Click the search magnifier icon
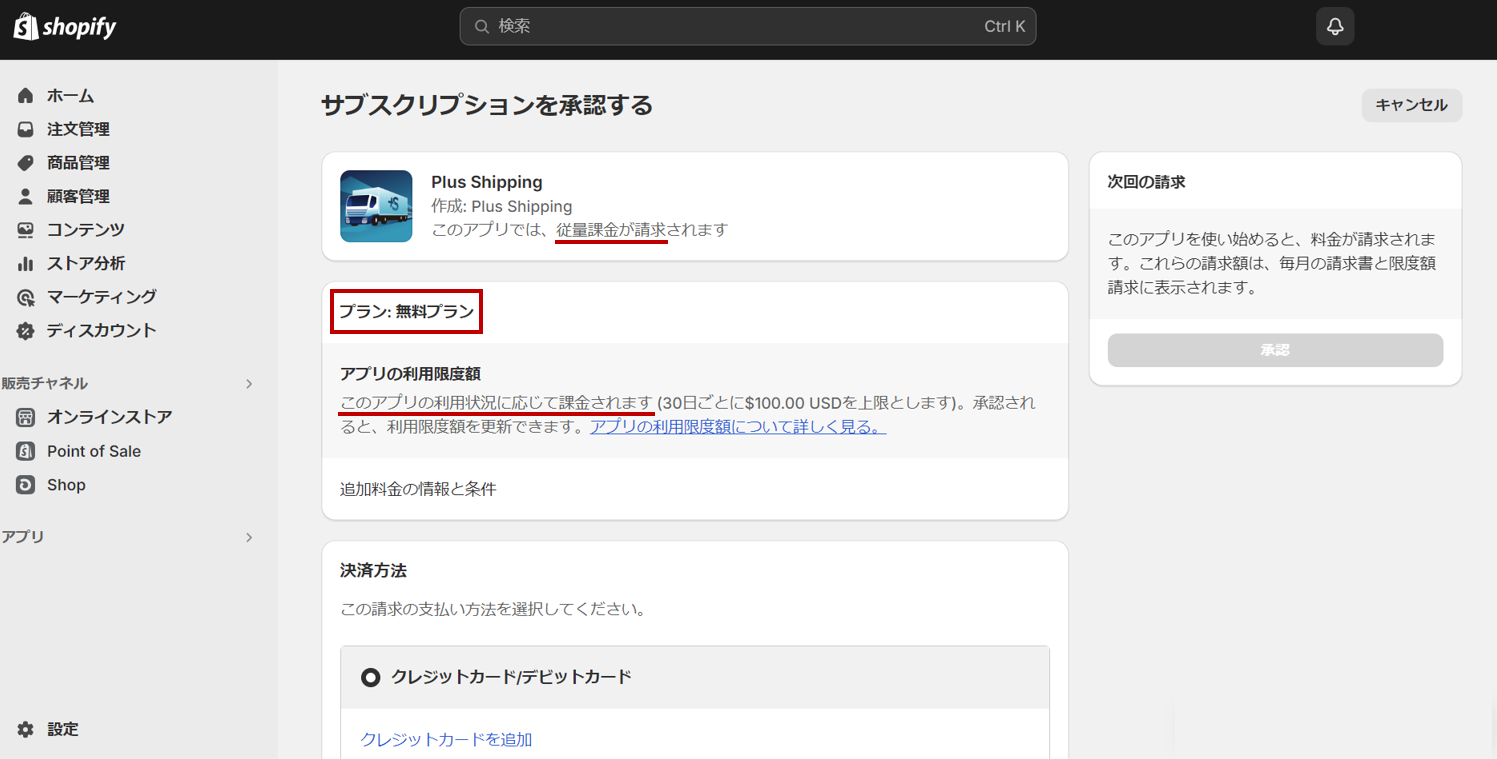 click(x=482, y=27)
